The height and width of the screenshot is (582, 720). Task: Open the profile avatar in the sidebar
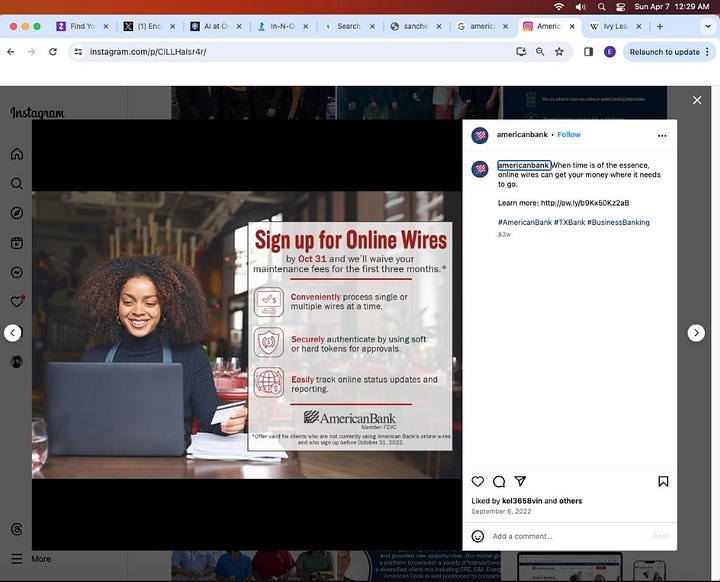(17, 362)
